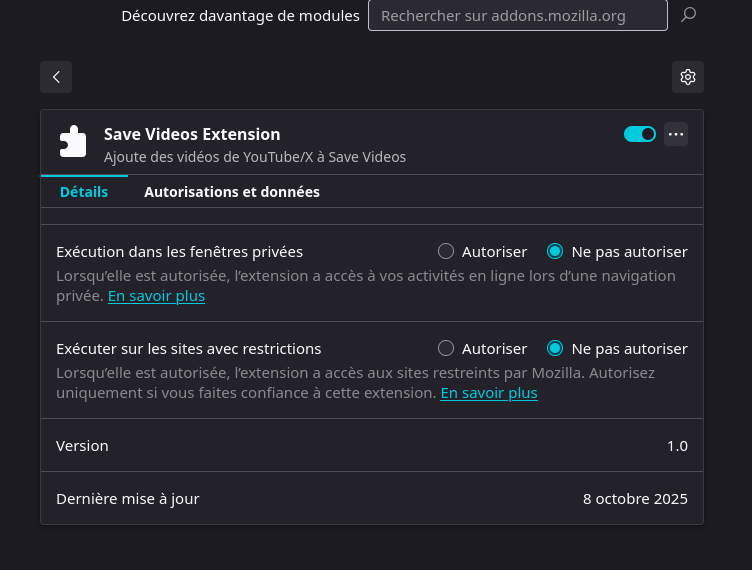752x570 pixels.
Task: Click the magnifier search icon
Action: (688, 15)
